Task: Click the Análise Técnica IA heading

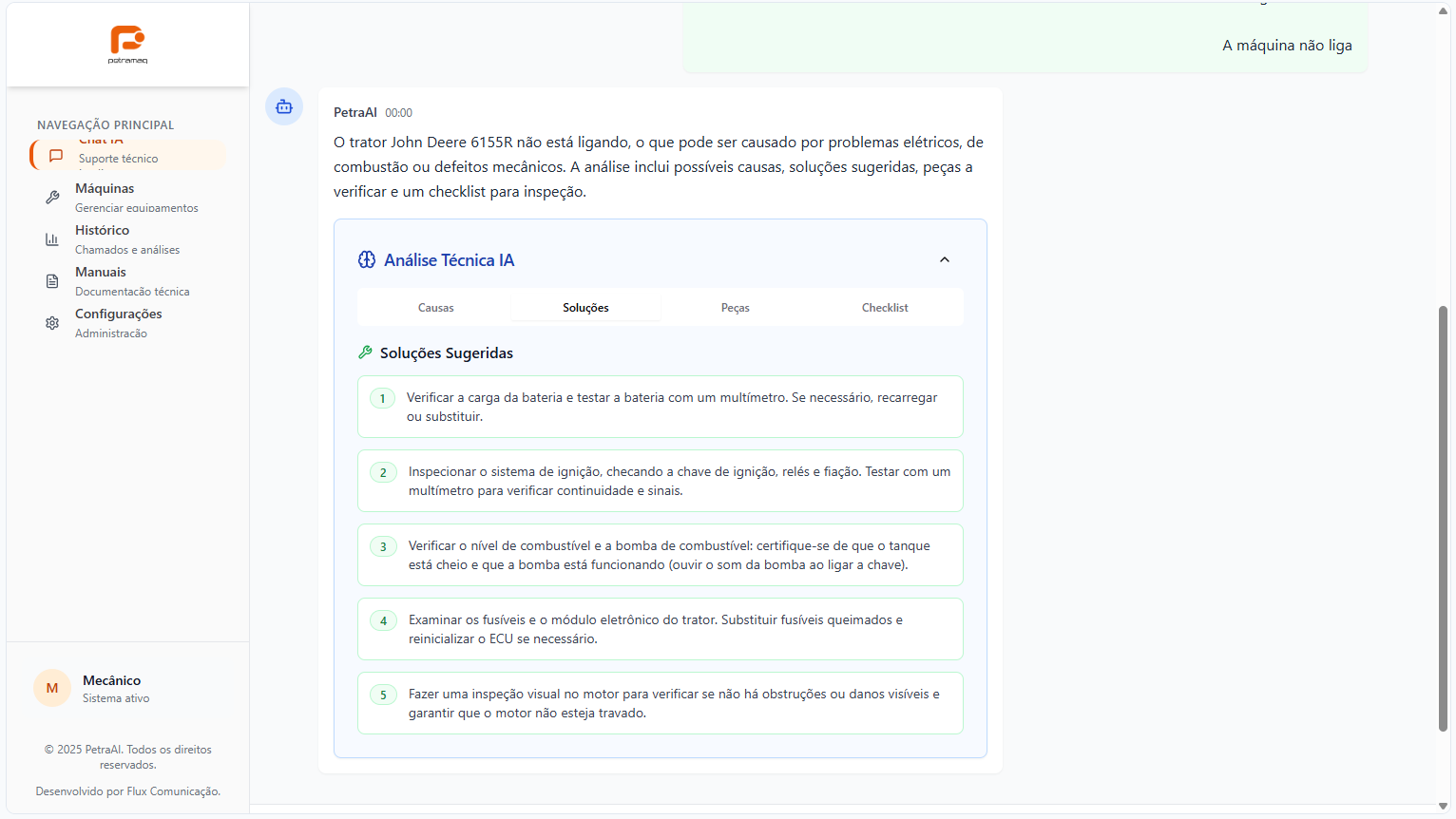Action: pyautogui.click(x=449, y=260)
